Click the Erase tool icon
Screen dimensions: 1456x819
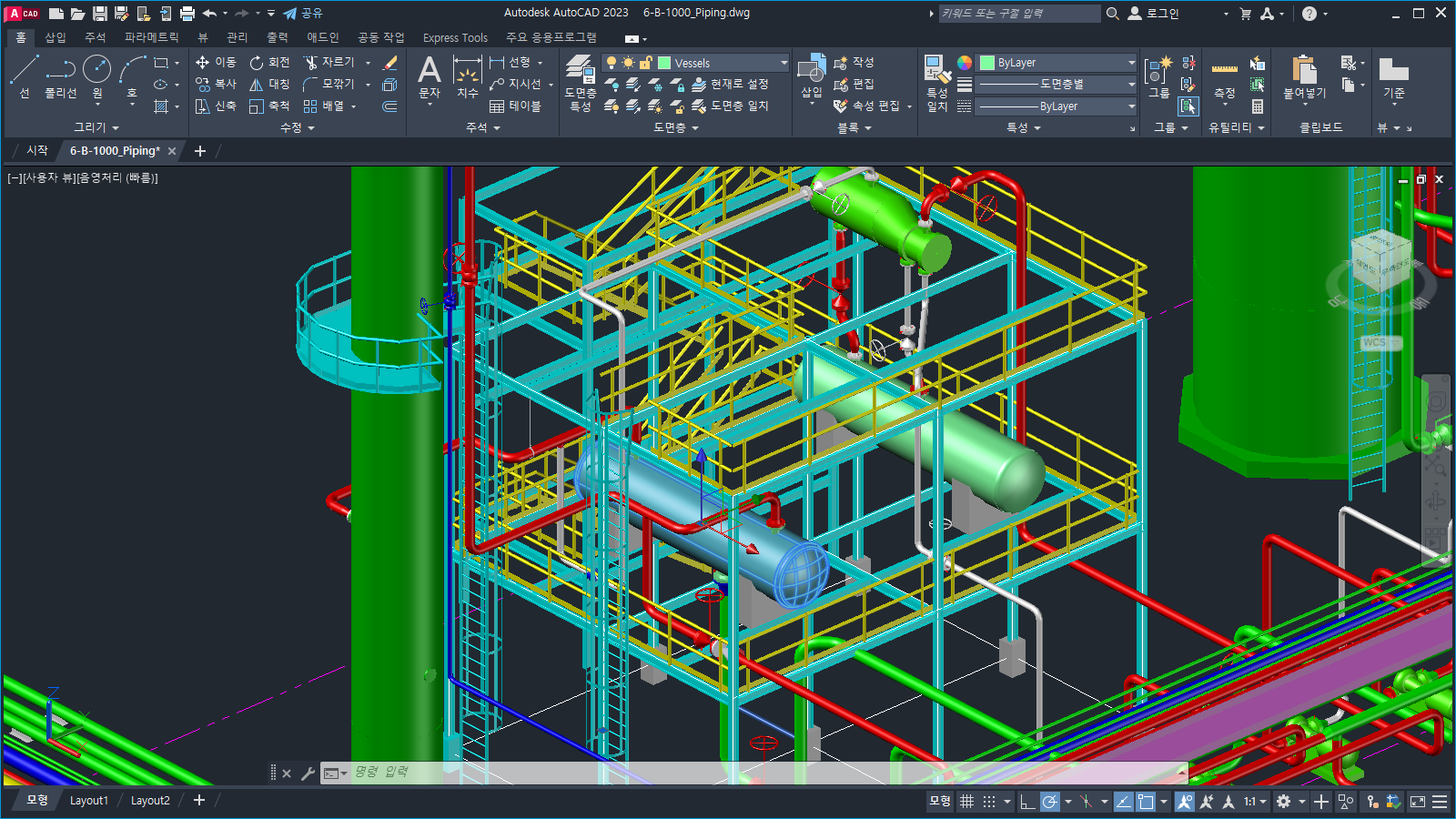(390, 62)
